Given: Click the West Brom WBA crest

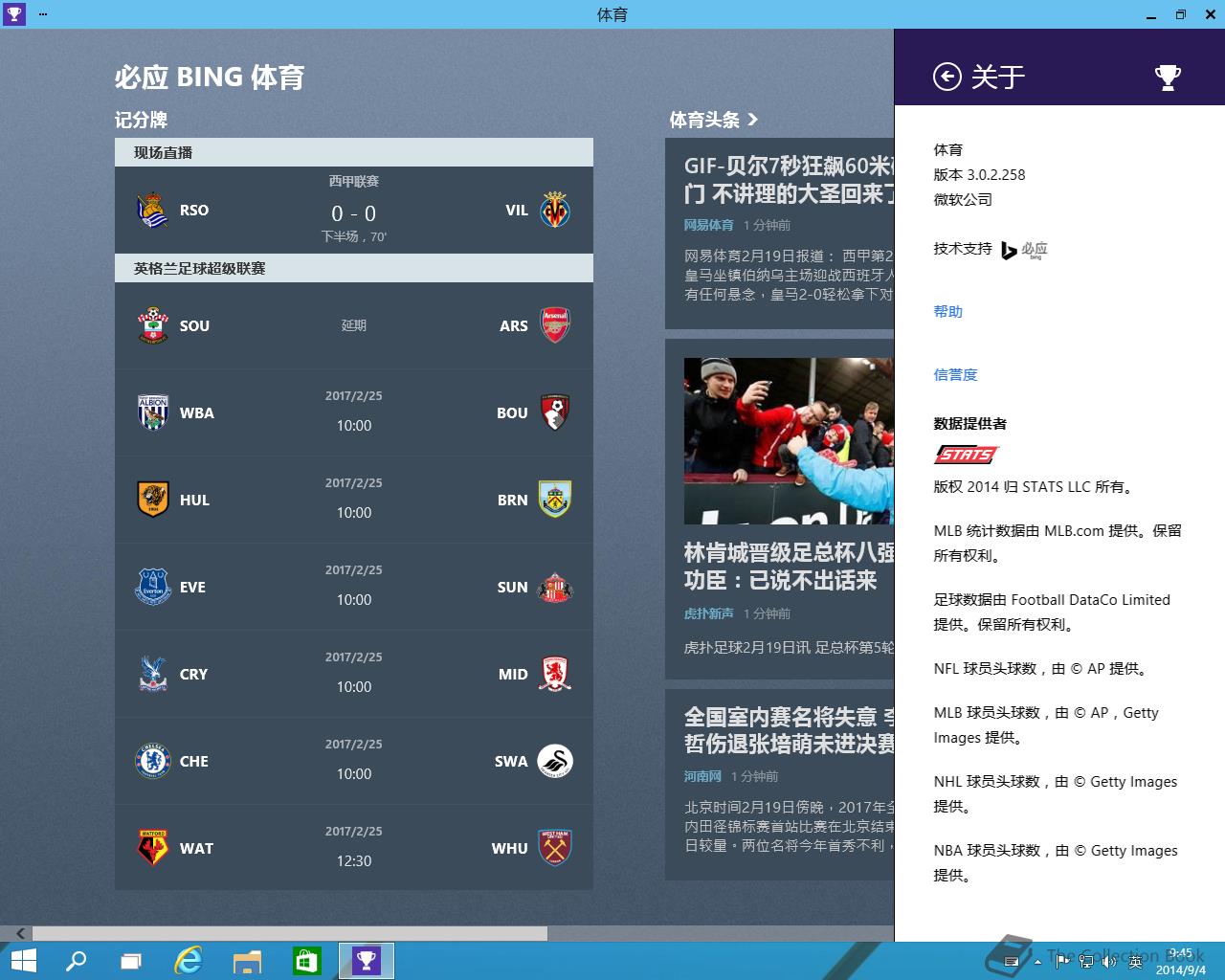Looking at the screenshot, I should pos(153,412).
